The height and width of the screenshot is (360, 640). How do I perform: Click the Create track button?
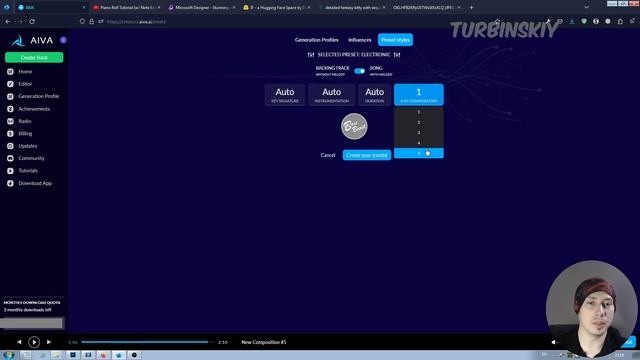[x=34, y=58]
